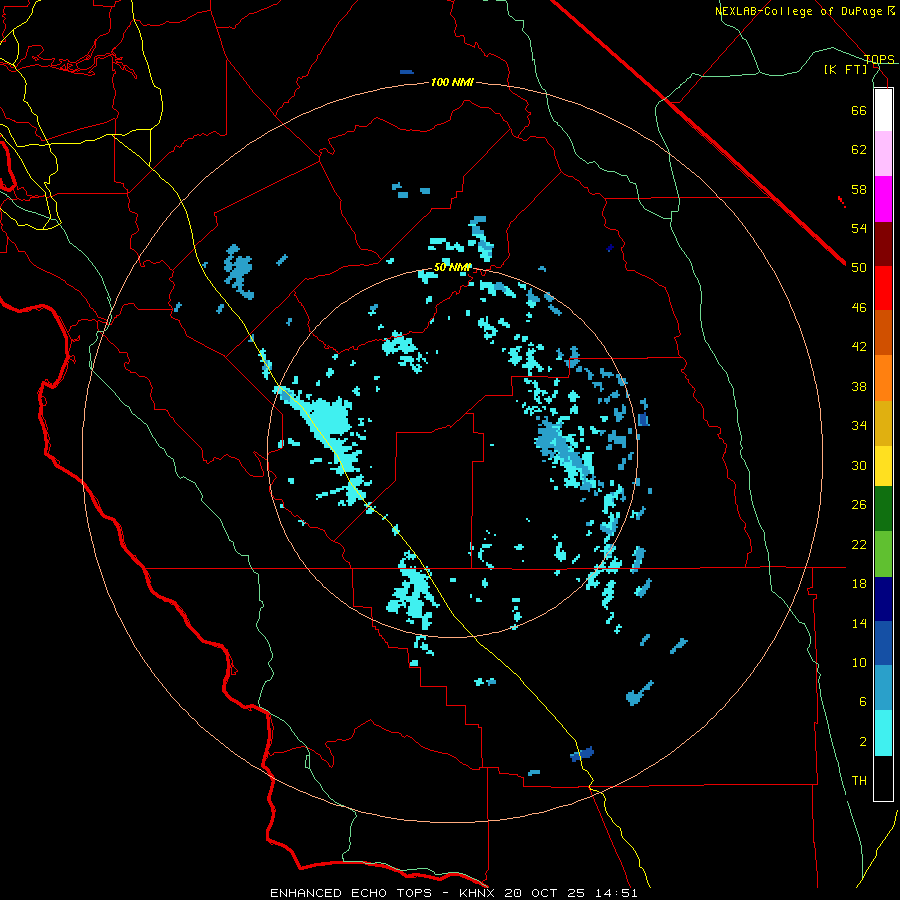
Task: Click the '38' legend value
Action: (x=859, y=386)
